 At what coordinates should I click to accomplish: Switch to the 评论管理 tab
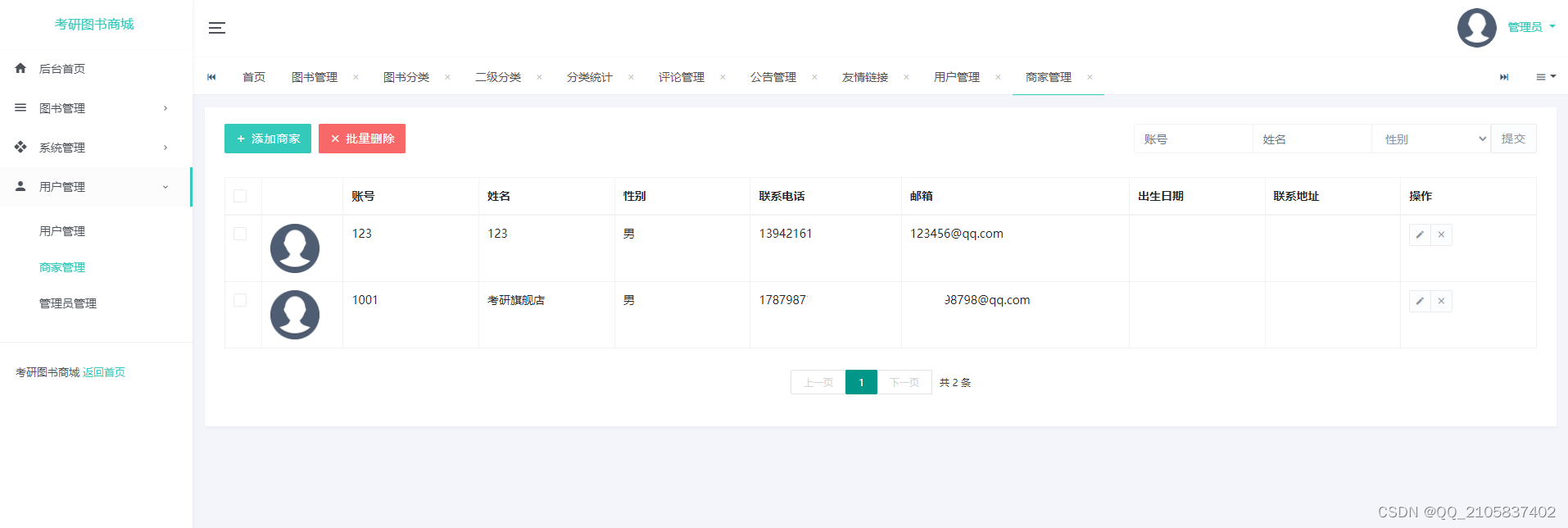pos(682,77)
